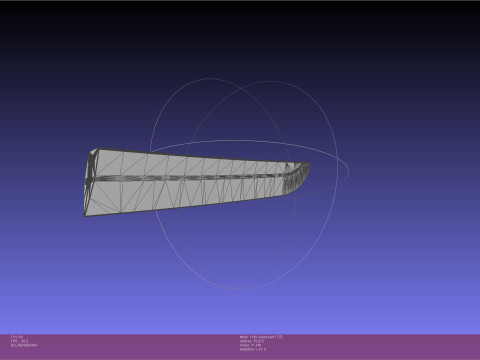Image resolution: width=480 pixels, height=360 pixels.
Task: Click the Faces count line in the info bar
Action: (250, 345)
